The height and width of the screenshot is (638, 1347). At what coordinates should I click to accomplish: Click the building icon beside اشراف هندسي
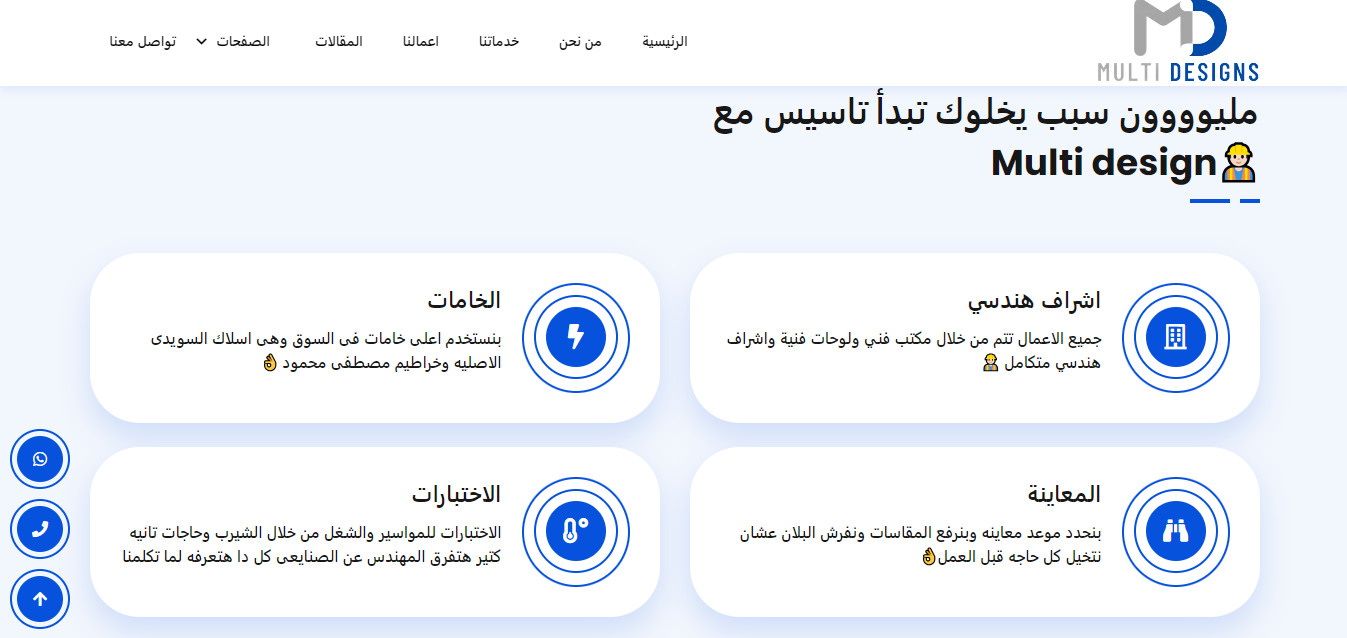[1176, 337]
